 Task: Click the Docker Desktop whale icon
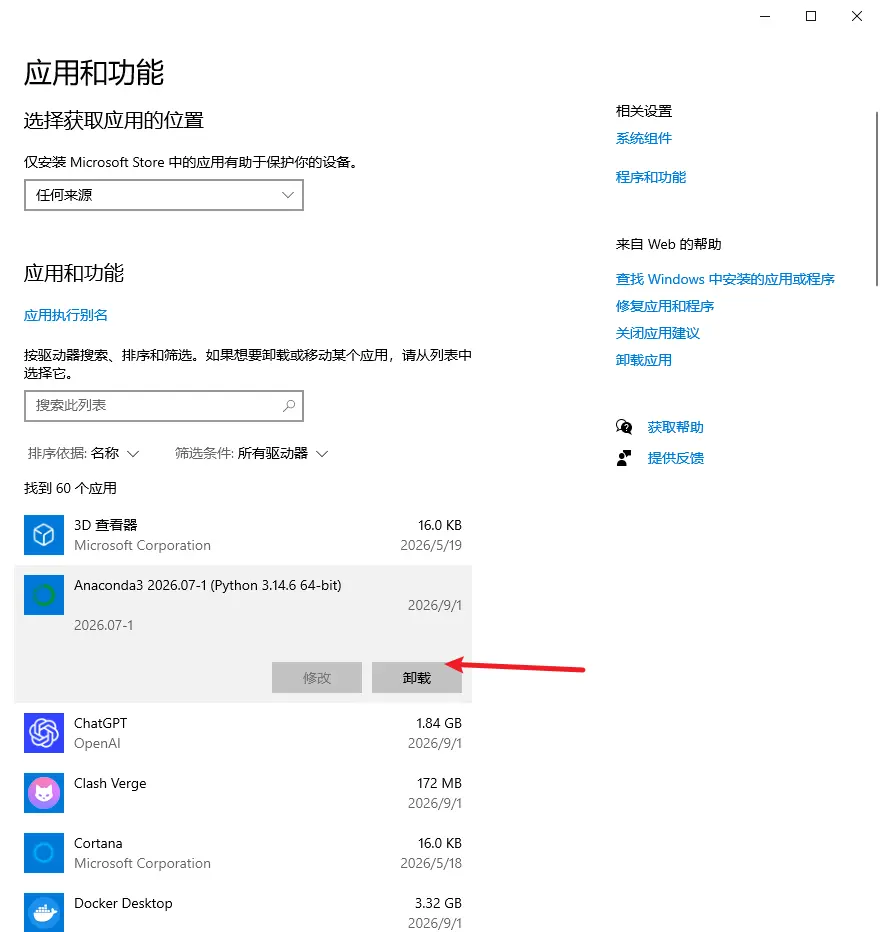pyautogui.click(x=44, y=912)
